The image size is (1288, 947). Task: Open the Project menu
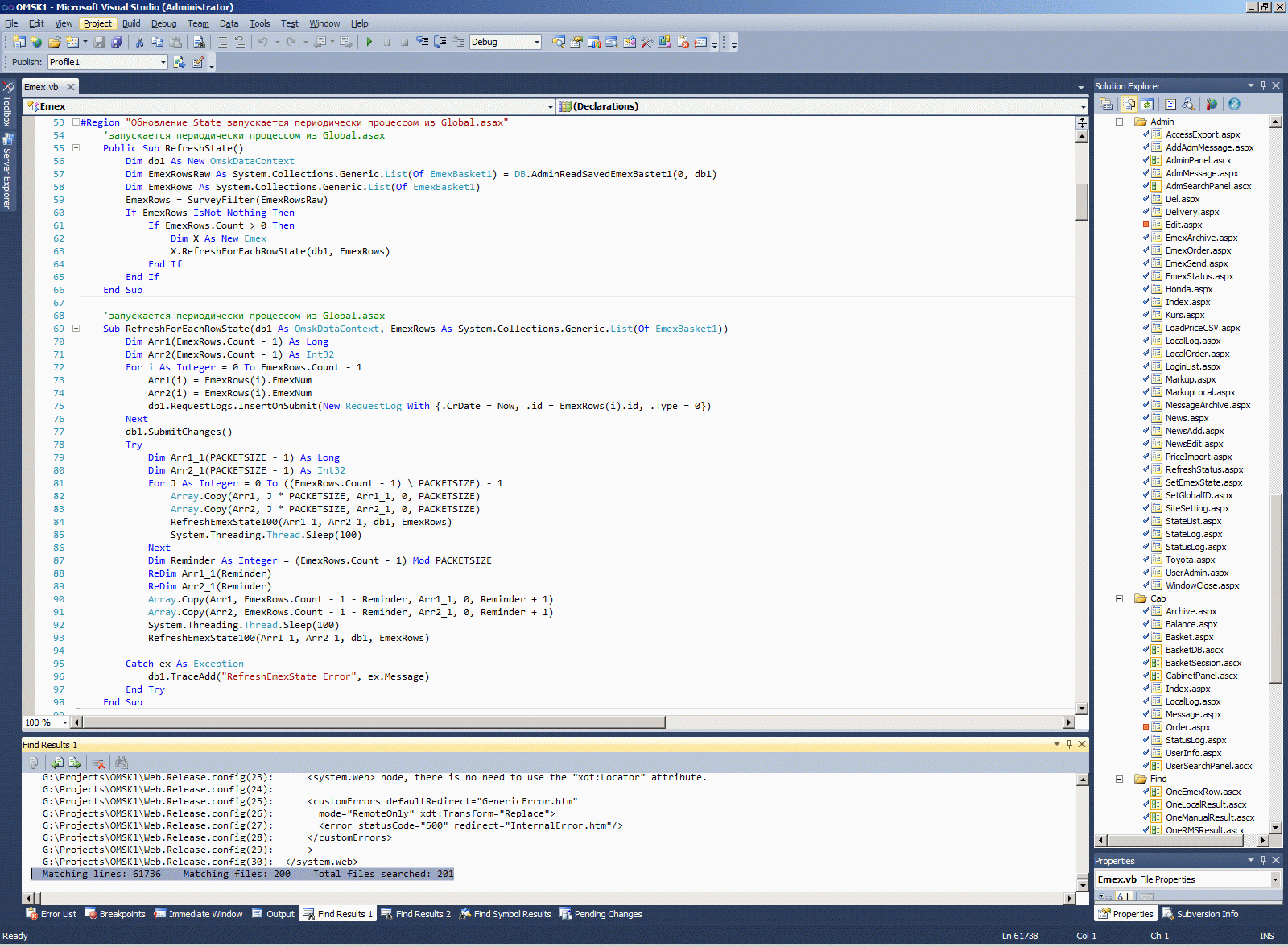pos(97,23)
